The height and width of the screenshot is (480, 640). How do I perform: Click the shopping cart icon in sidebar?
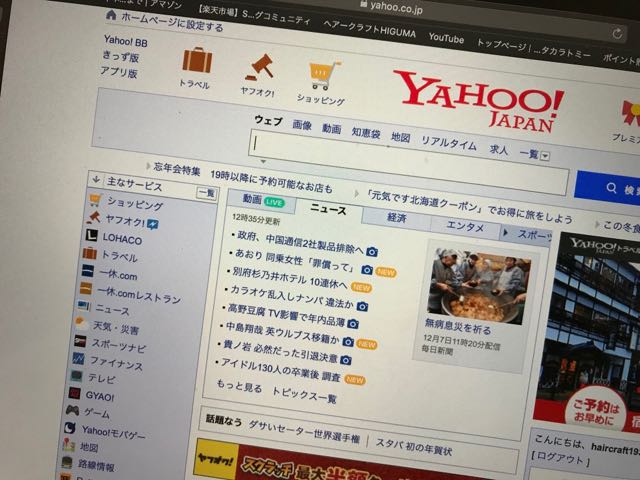coord(95,199)
